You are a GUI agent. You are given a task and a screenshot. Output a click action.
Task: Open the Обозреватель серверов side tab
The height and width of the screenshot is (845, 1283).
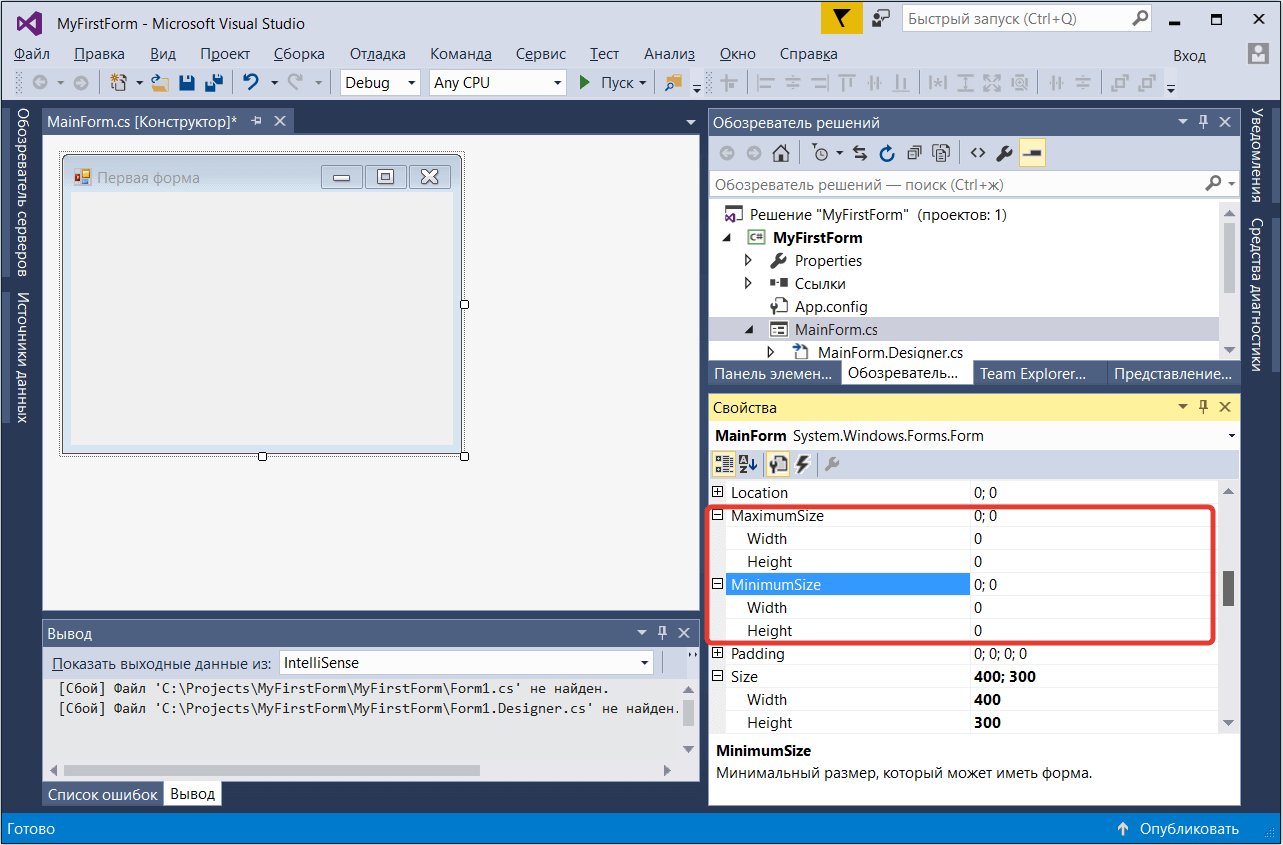(x=22, y=192)
